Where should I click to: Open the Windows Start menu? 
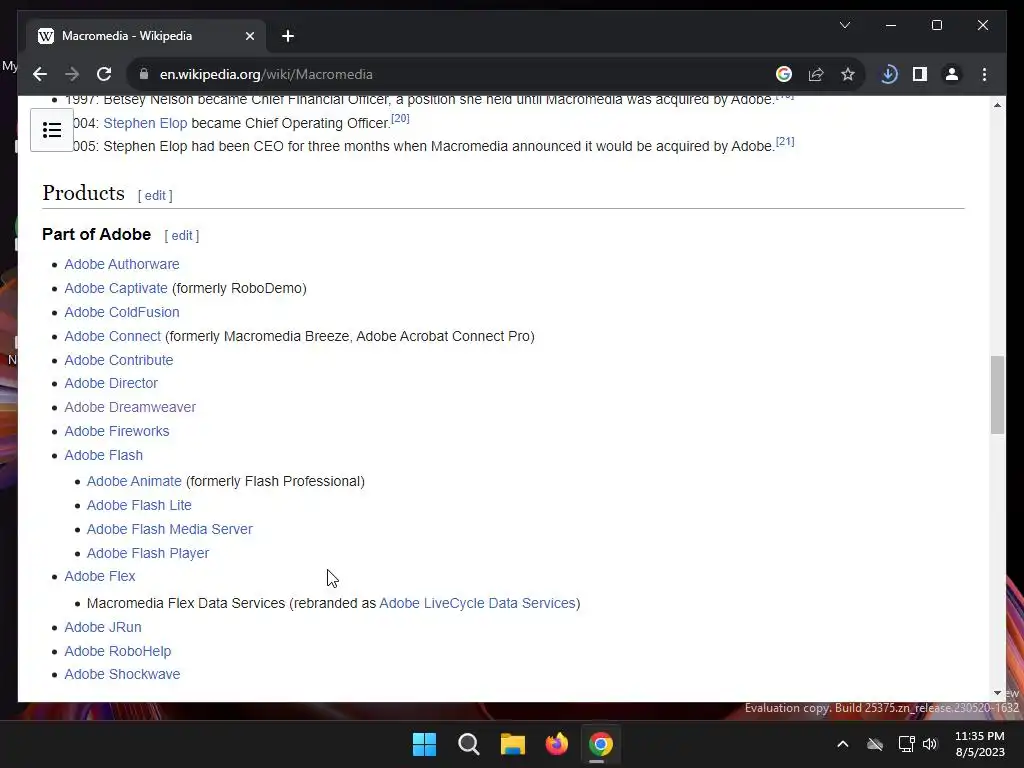(424, 744)
